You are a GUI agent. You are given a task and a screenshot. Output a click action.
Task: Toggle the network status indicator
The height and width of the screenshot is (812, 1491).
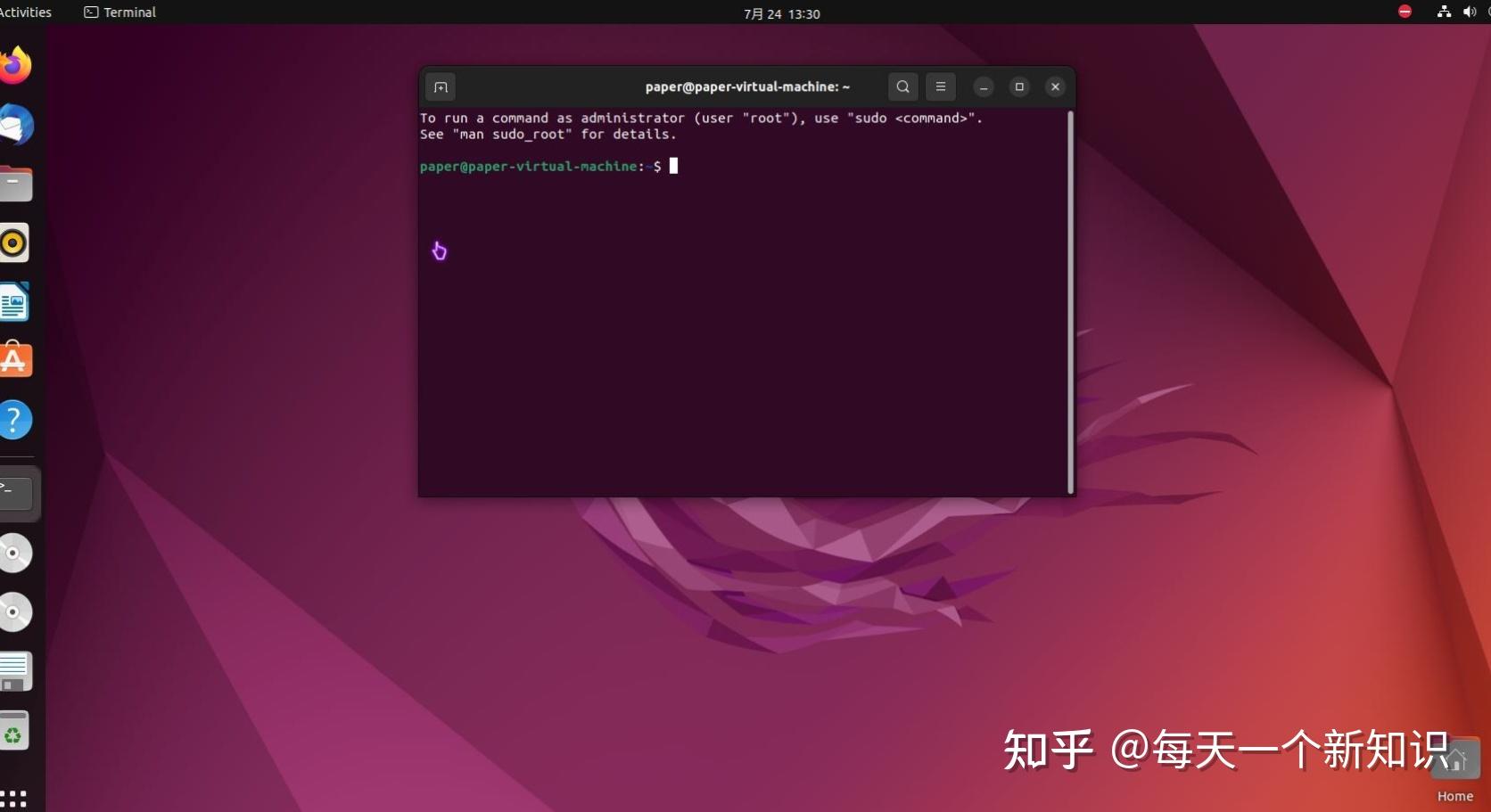(1444, 12)
